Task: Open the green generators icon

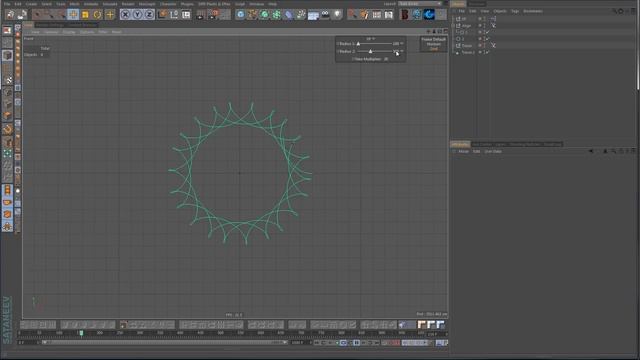Action: (x=264, y=15)
